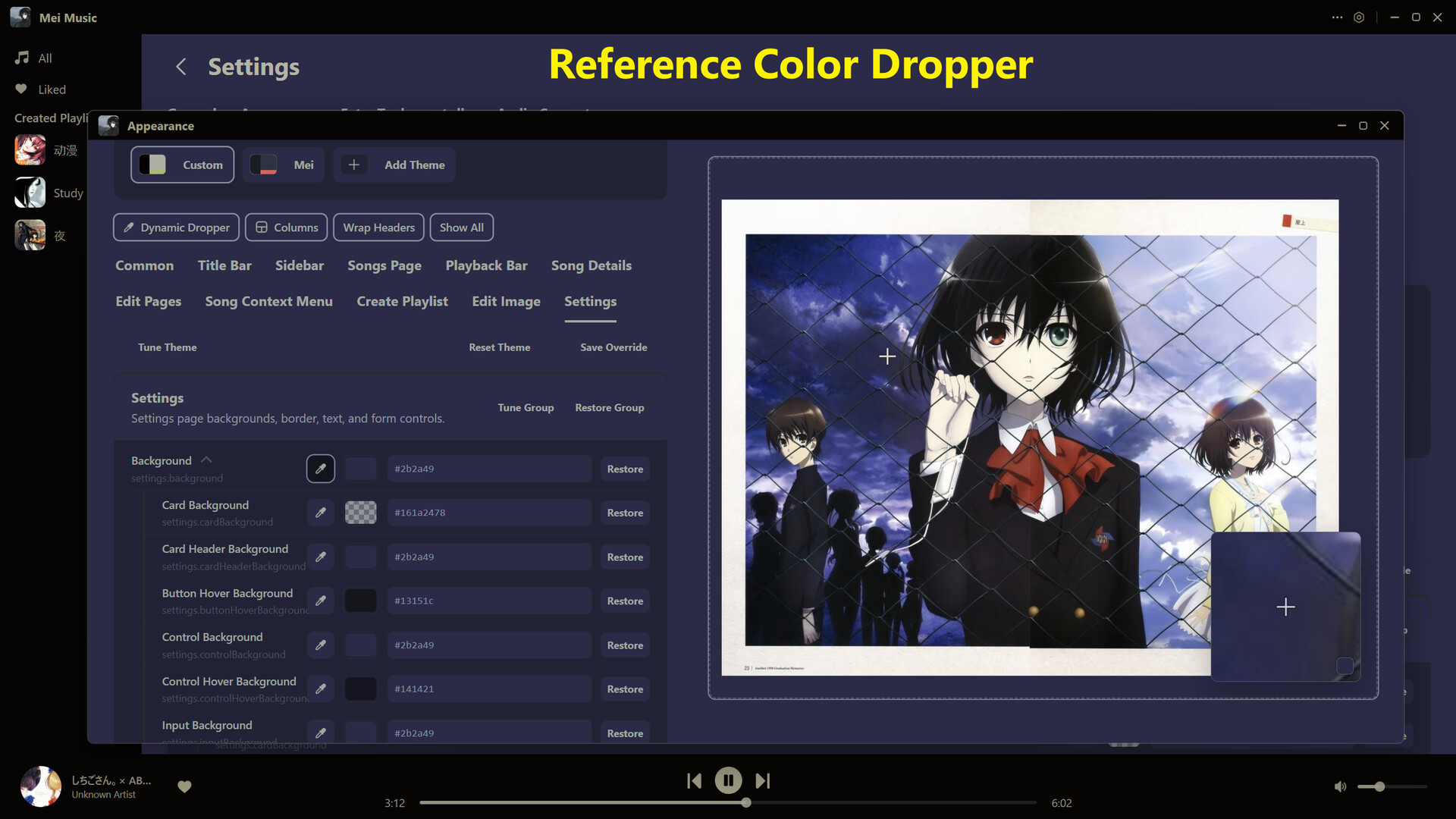Edit the #13151c hex field
Viewport: 1456px width, 819px height.
pos(489,601)
